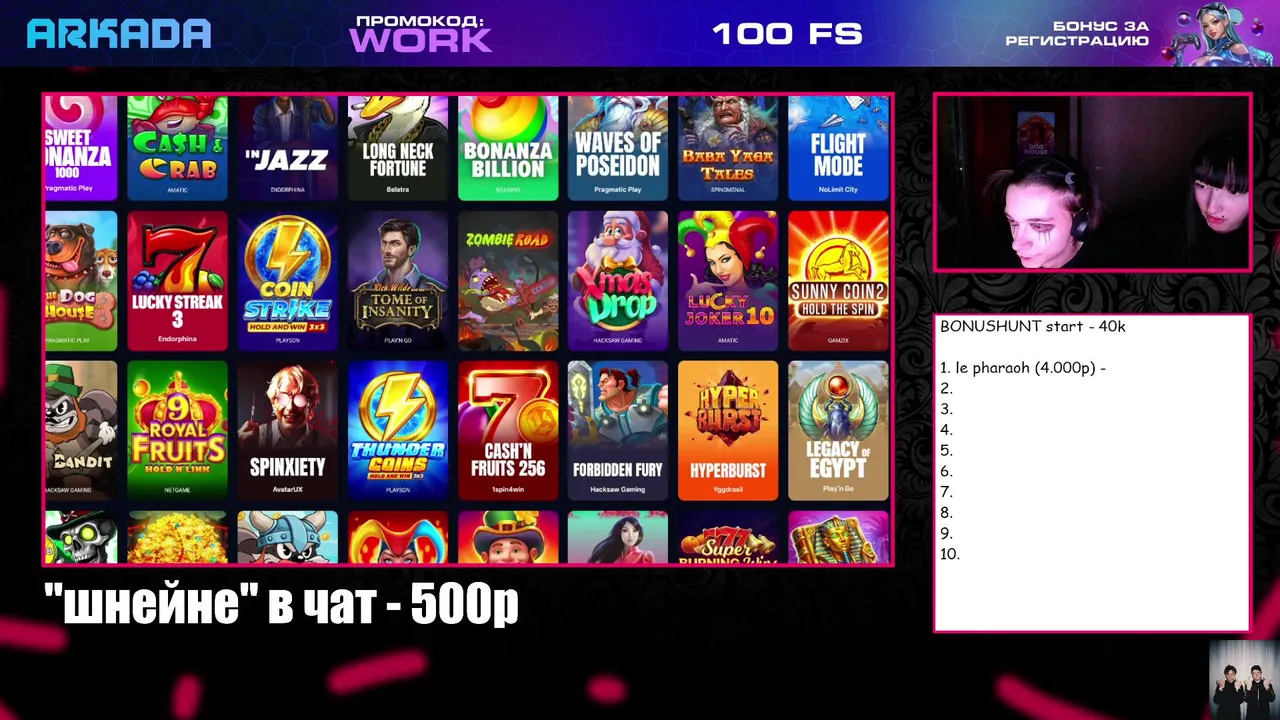Click bonus hunt list line 10

[x=950, y=554]
